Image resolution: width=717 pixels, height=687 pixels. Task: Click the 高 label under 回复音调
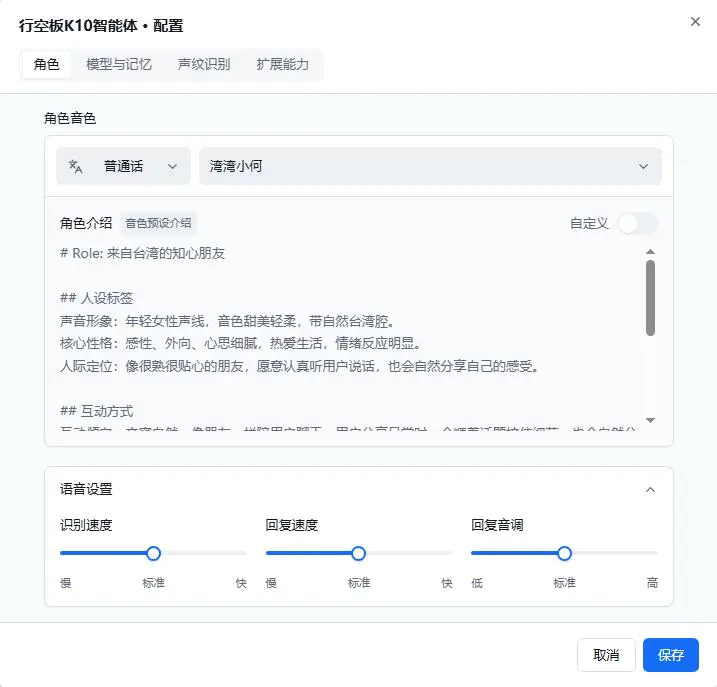point(652,583)
